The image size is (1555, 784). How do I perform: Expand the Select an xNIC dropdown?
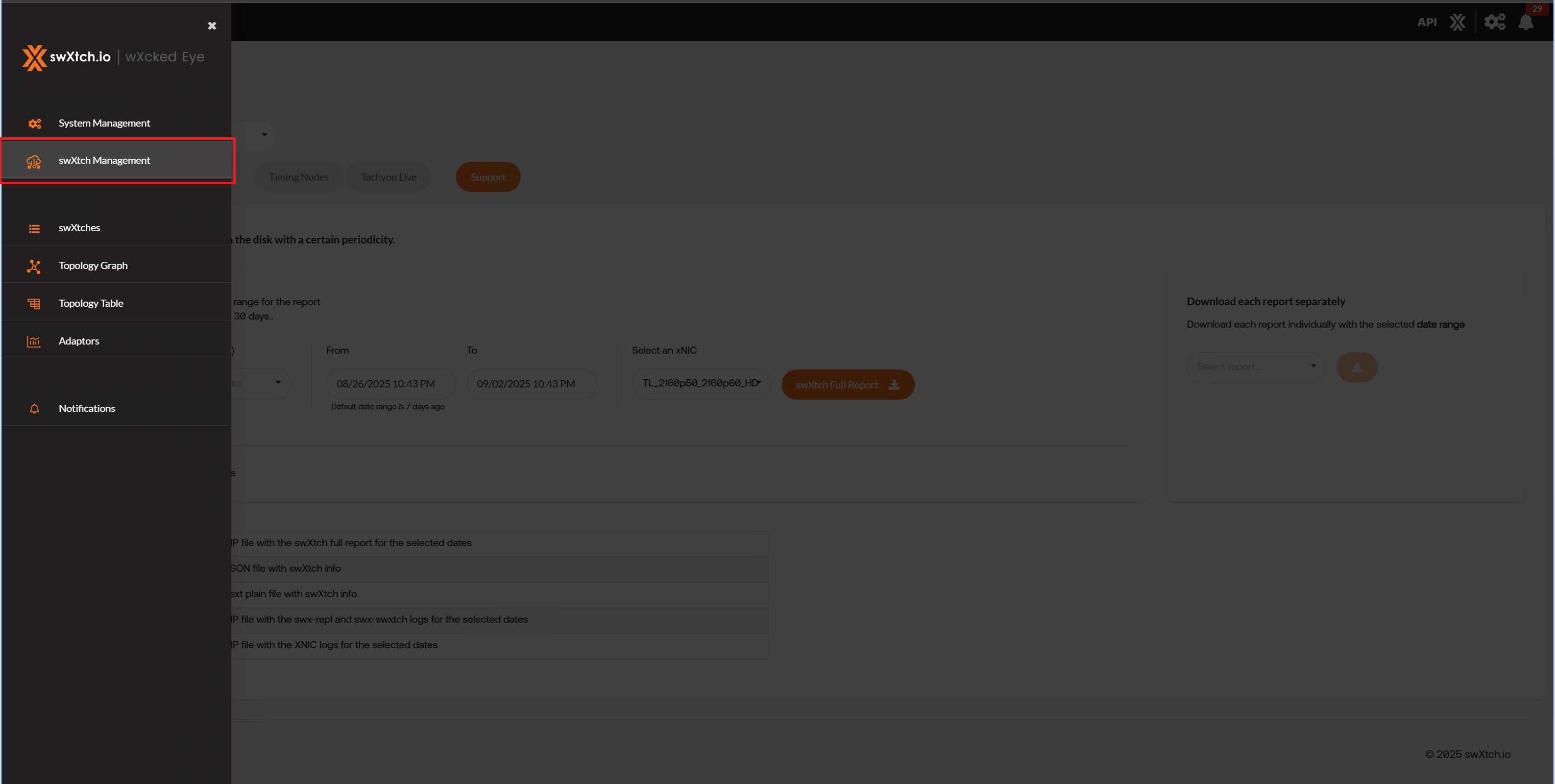(701, 383)
